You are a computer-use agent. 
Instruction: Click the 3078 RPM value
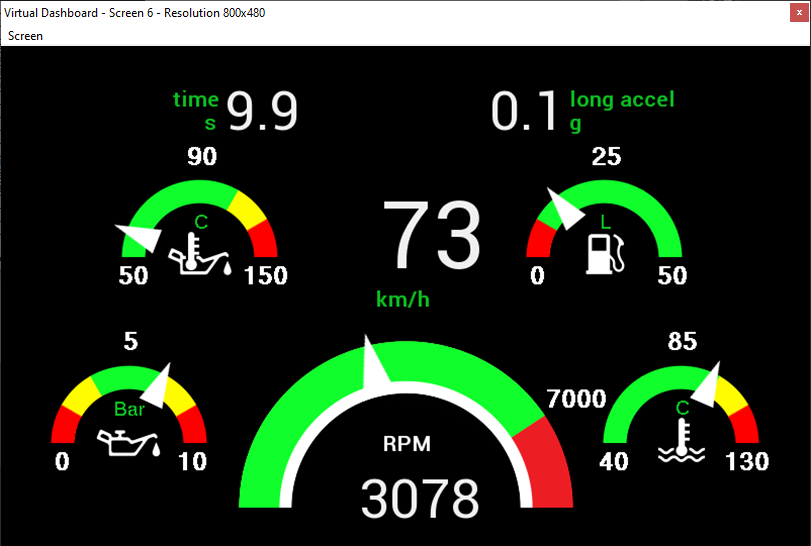click(419, 499)
